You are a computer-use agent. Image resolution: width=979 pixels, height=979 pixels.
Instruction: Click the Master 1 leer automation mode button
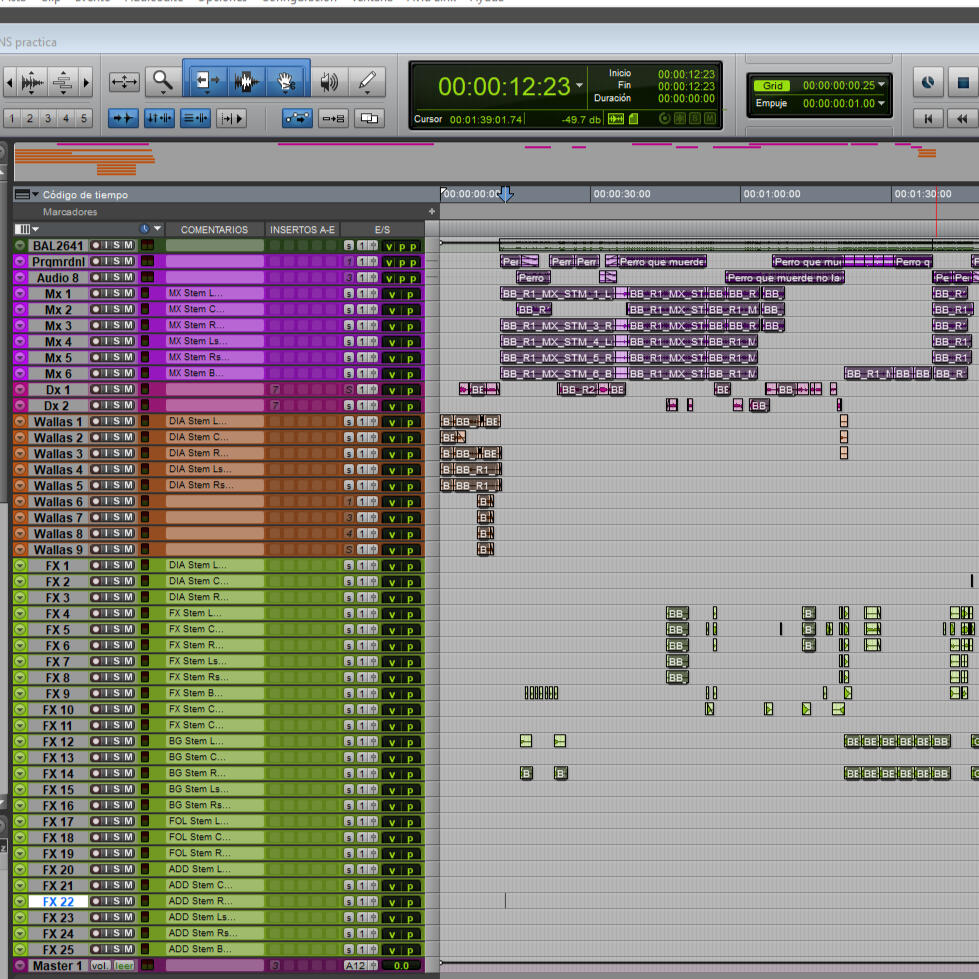coord(124,966)
